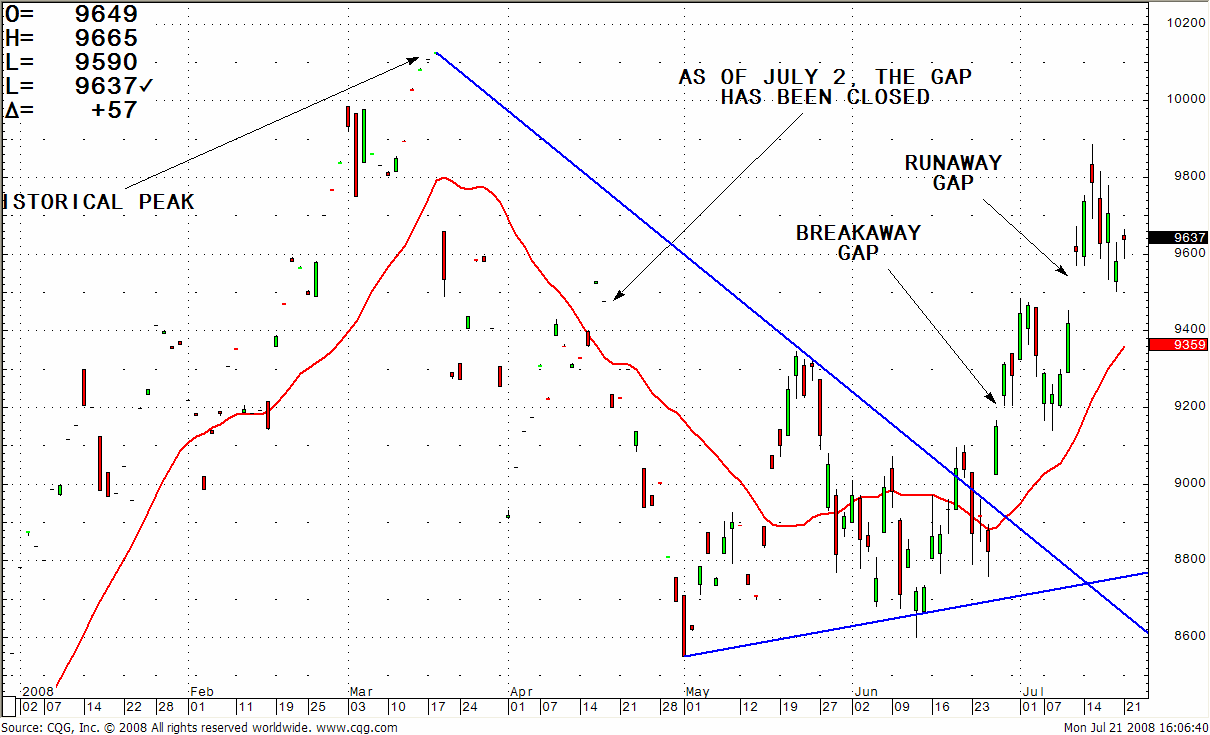Select the 2008 year label on time axis
The height and width of the screenshot is (735, 1210).
click(37, 691)
